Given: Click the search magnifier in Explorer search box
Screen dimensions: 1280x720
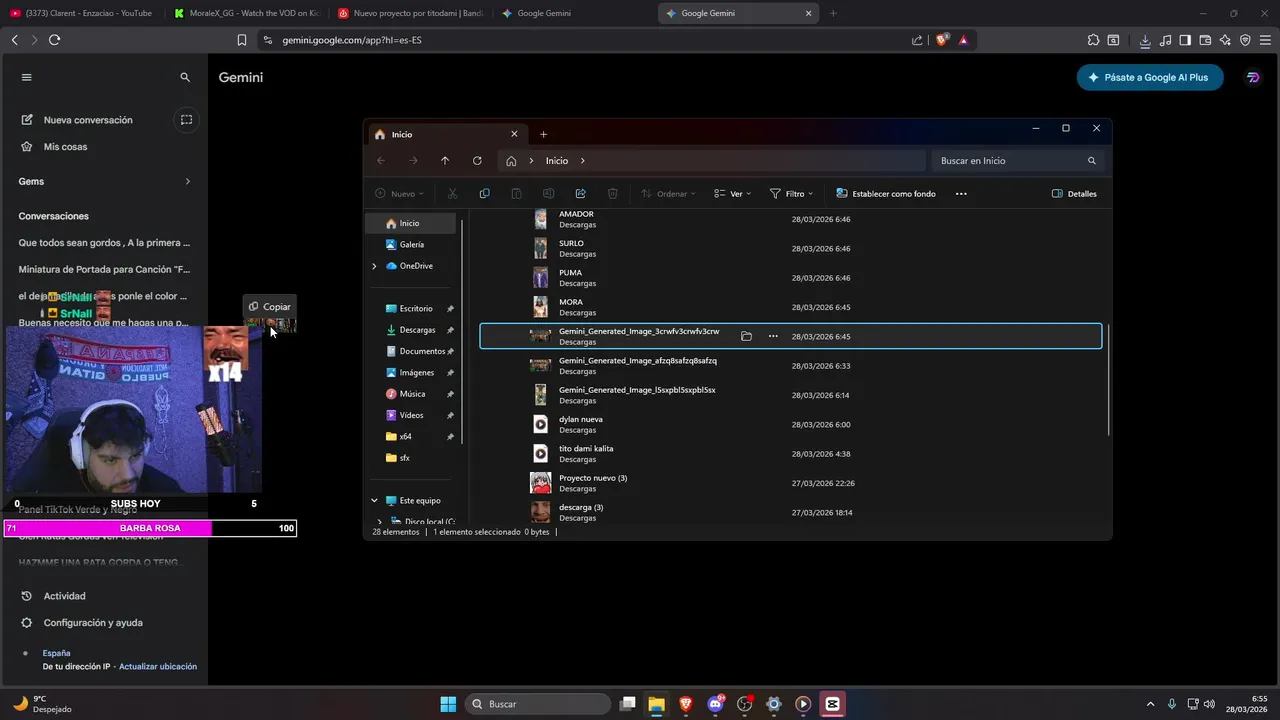Looking at the screenshot, I should [x=1092, y=161].
